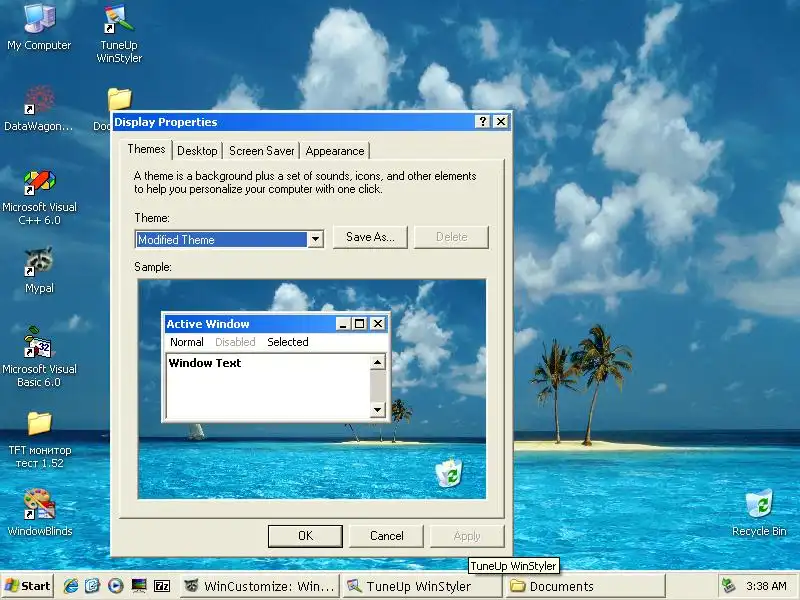Screen dimensions: 800x600
Task: Expand the Theme dropdown arrow
Action: (x=315, y=239)
